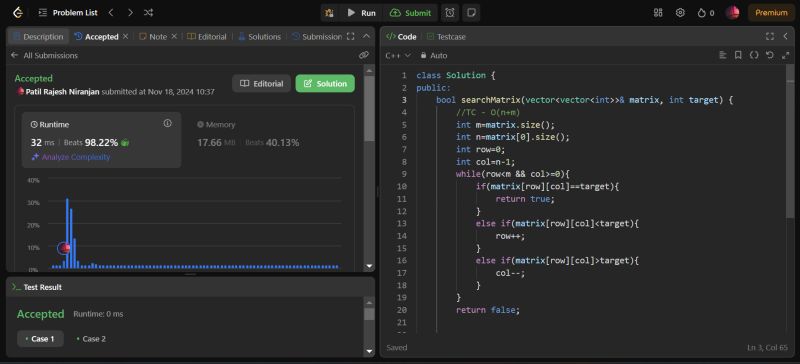Expand editor with diagonal arrows icon

click(x=785, y=55)
